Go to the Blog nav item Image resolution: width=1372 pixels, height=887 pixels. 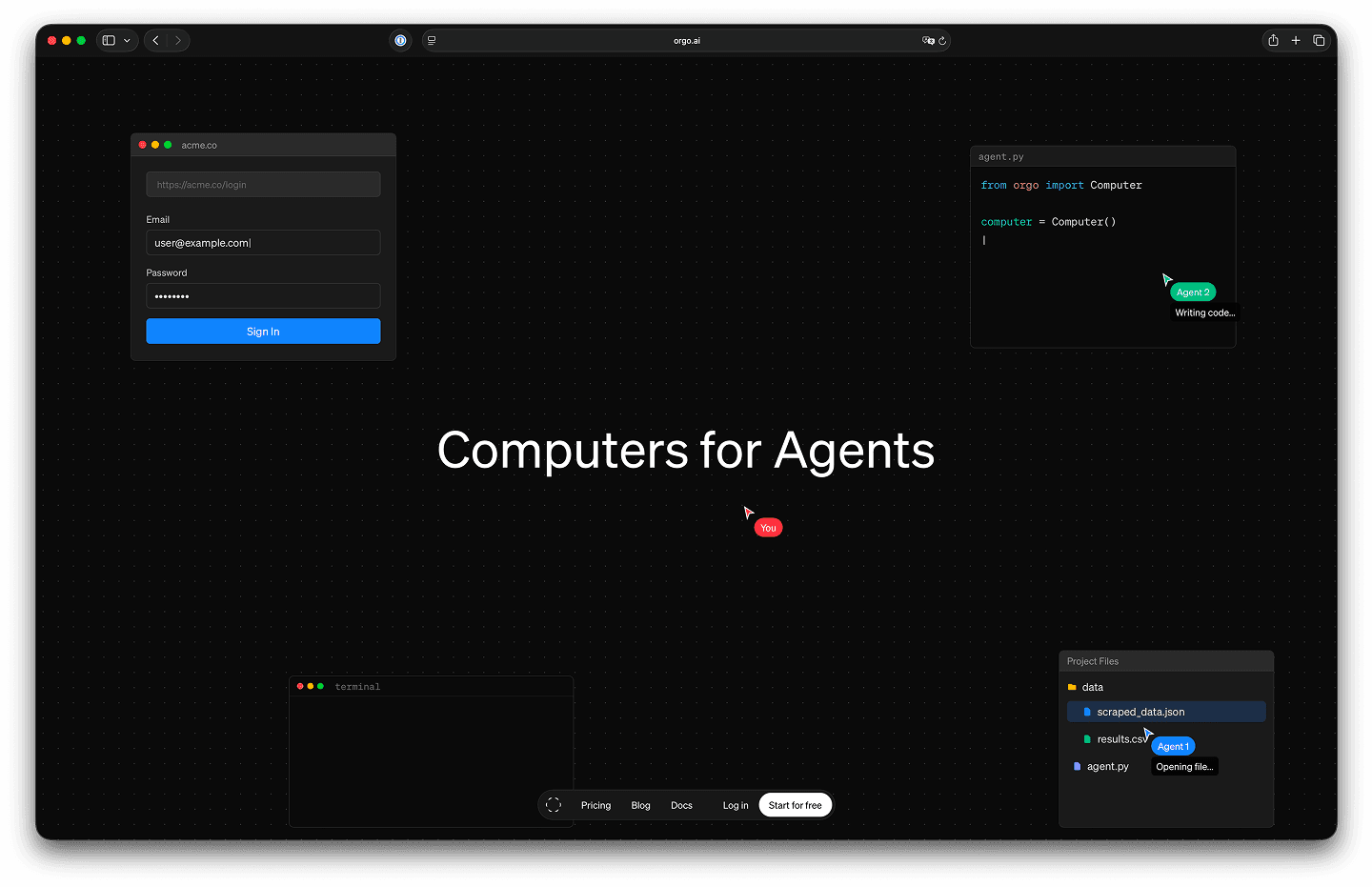click(640, 805)
